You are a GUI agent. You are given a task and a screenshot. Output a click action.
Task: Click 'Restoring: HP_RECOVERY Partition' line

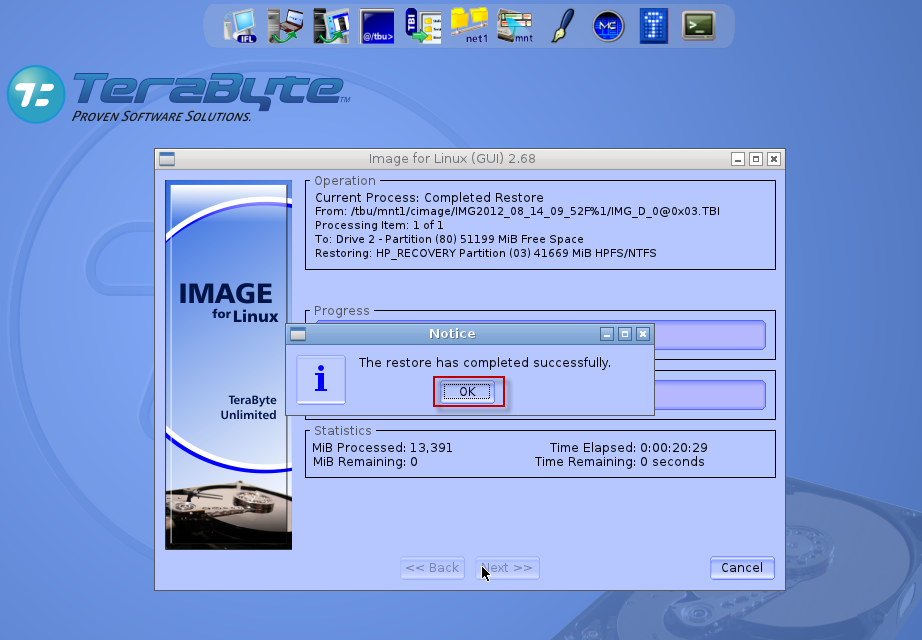coord(486,254)
